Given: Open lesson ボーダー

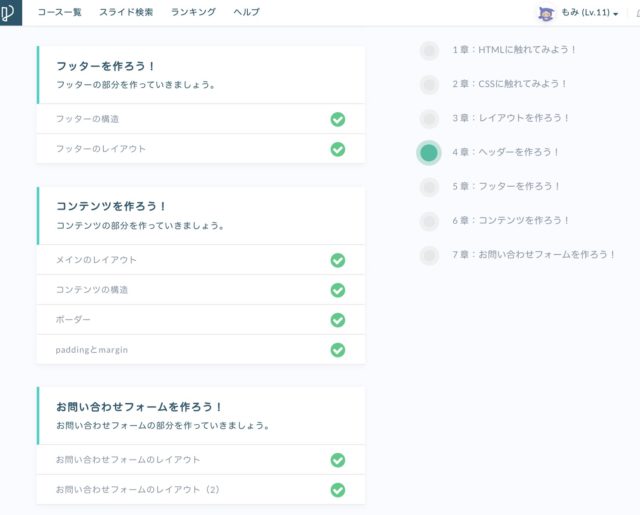Looking at the screenshot, I should pos(200,320).
